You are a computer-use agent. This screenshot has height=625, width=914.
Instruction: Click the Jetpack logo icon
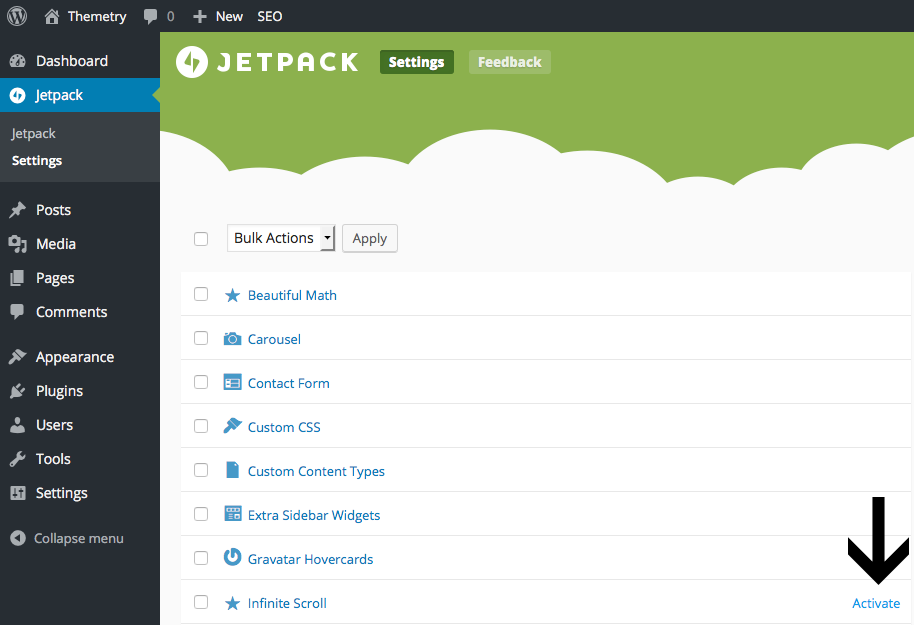click(191, 61)
